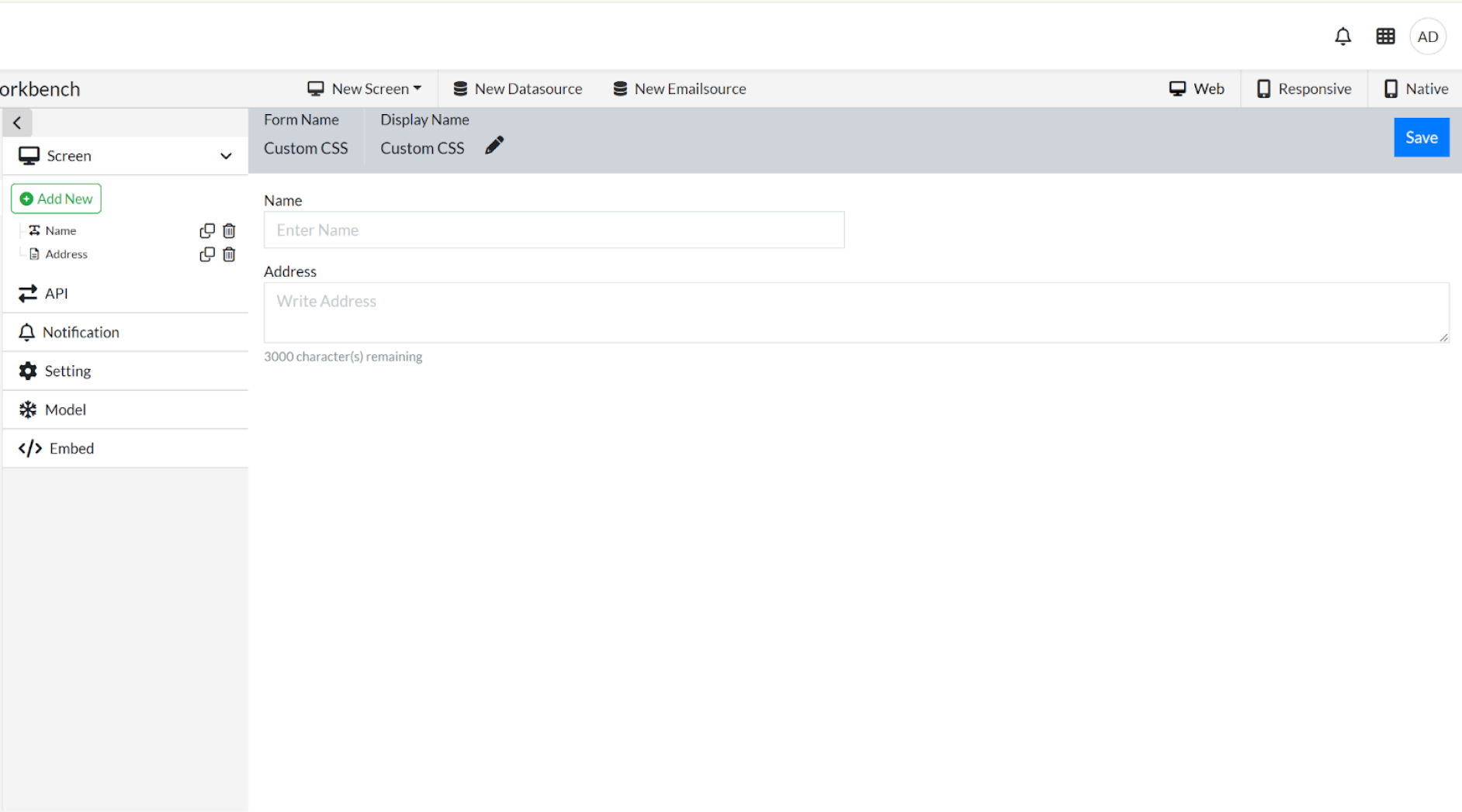
Task: Click the Enter Name input field
Action: (554, 230)
